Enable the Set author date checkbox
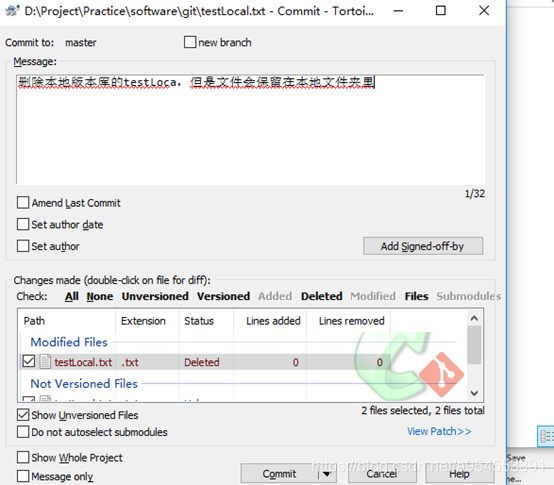The image size is (554, 485). coord(23,224)
